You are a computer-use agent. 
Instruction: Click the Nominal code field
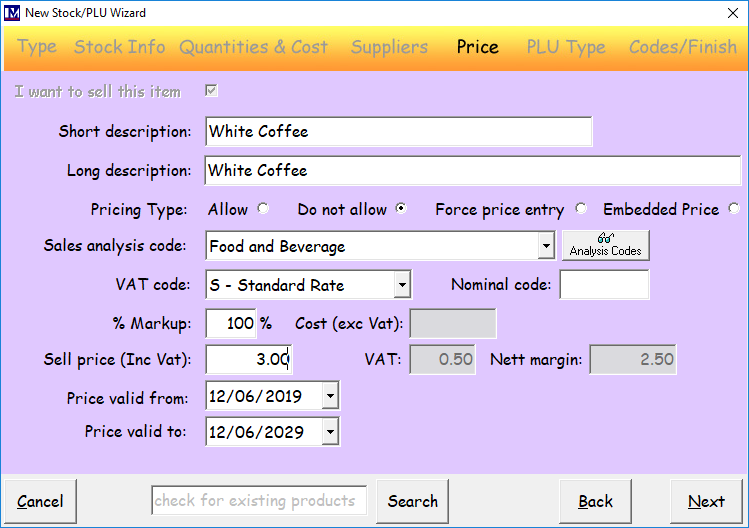click(x=604, y=285)
